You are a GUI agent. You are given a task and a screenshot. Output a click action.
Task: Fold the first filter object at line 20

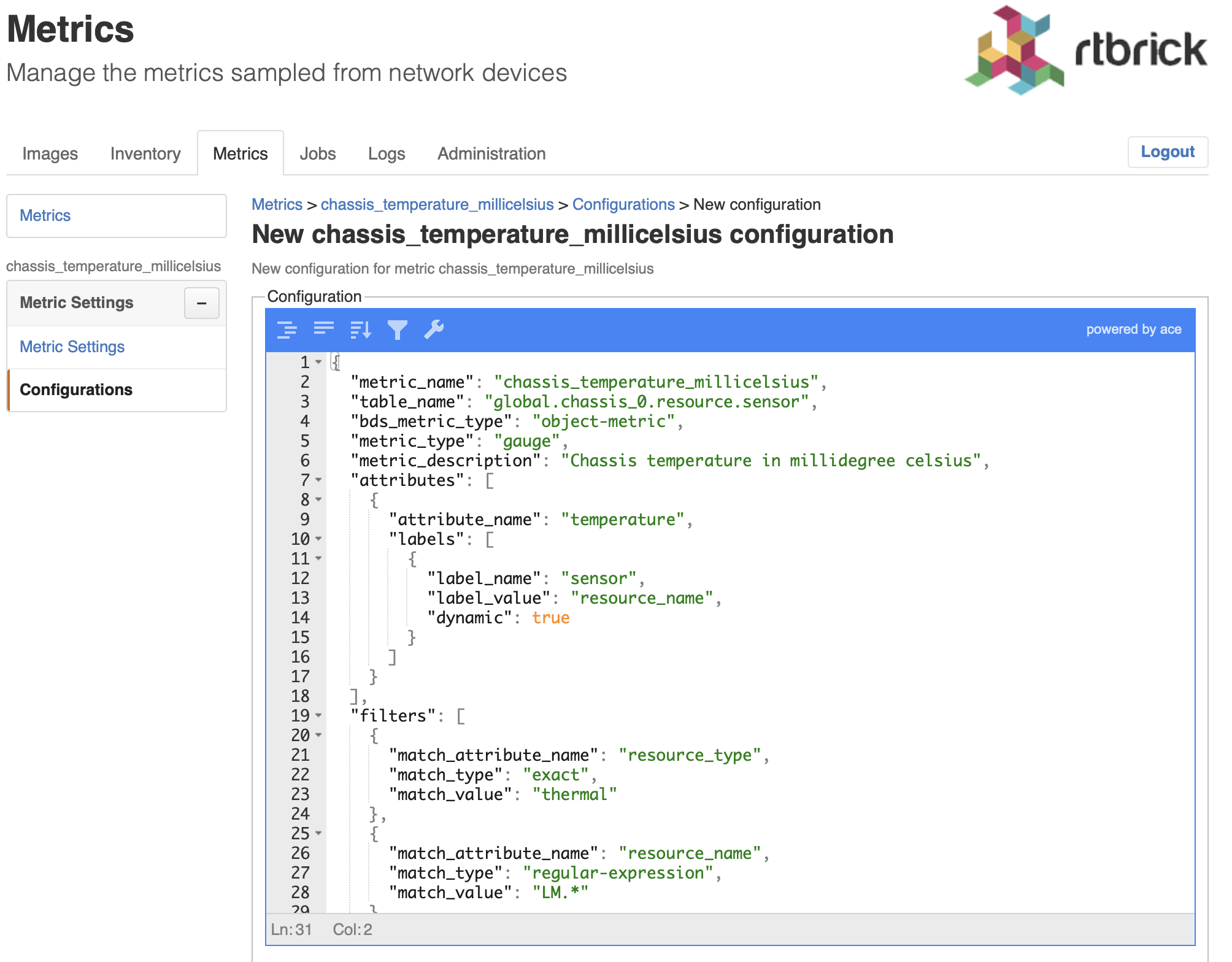318,735
